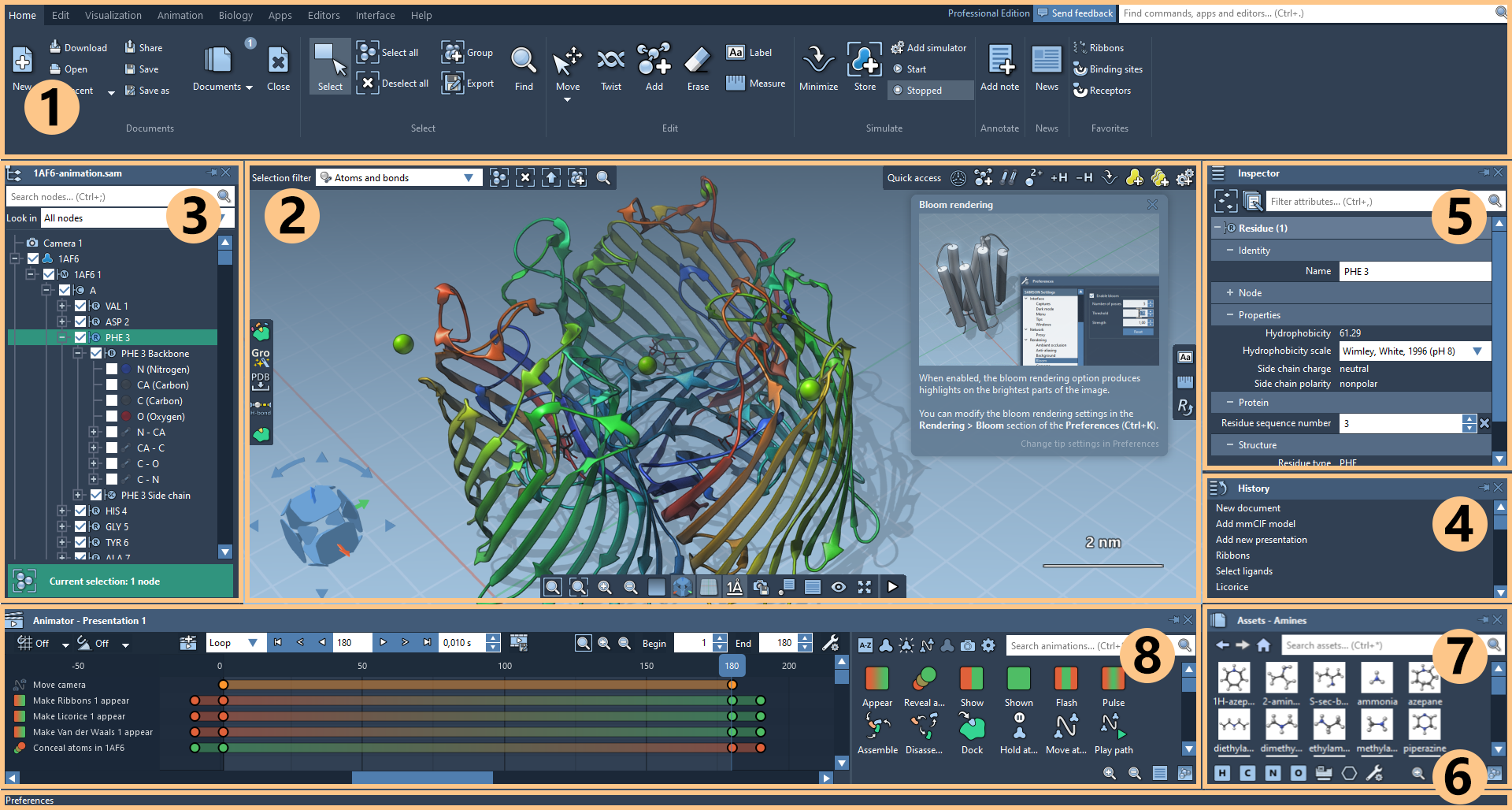Click the Play button in viewport toolbar
The width and height of the screenshot is (1512, 810).
coord(892,586)
